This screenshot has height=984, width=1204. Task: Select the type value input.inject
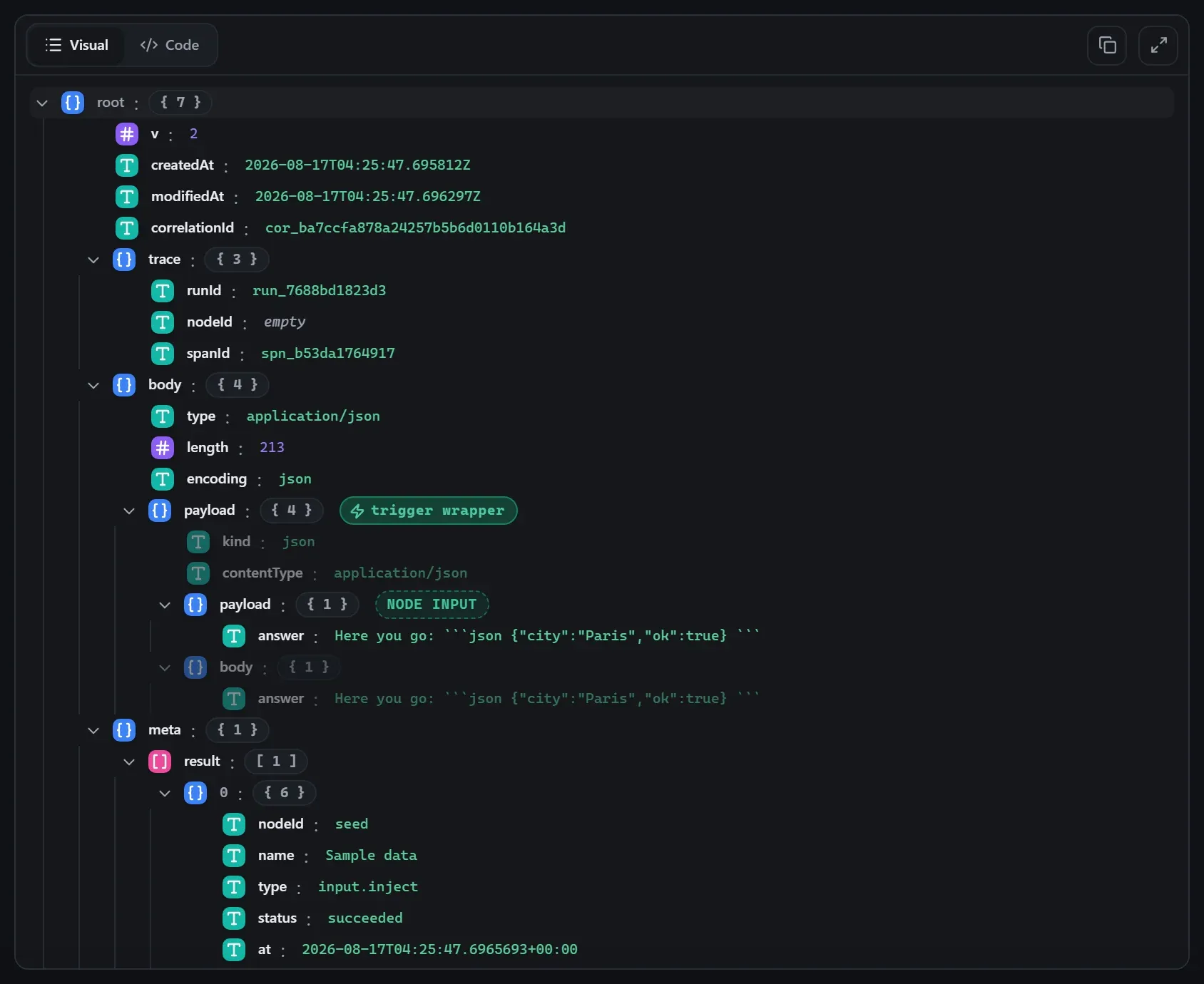point(368,887)
